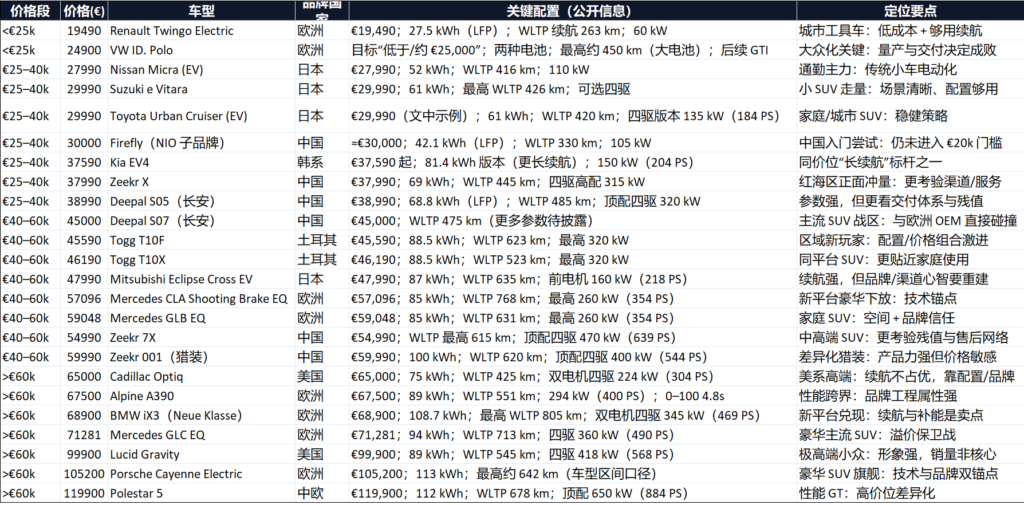Select the price cell showing 57096
Viewport: 1024px width, 505px height.
coord(84,298)
